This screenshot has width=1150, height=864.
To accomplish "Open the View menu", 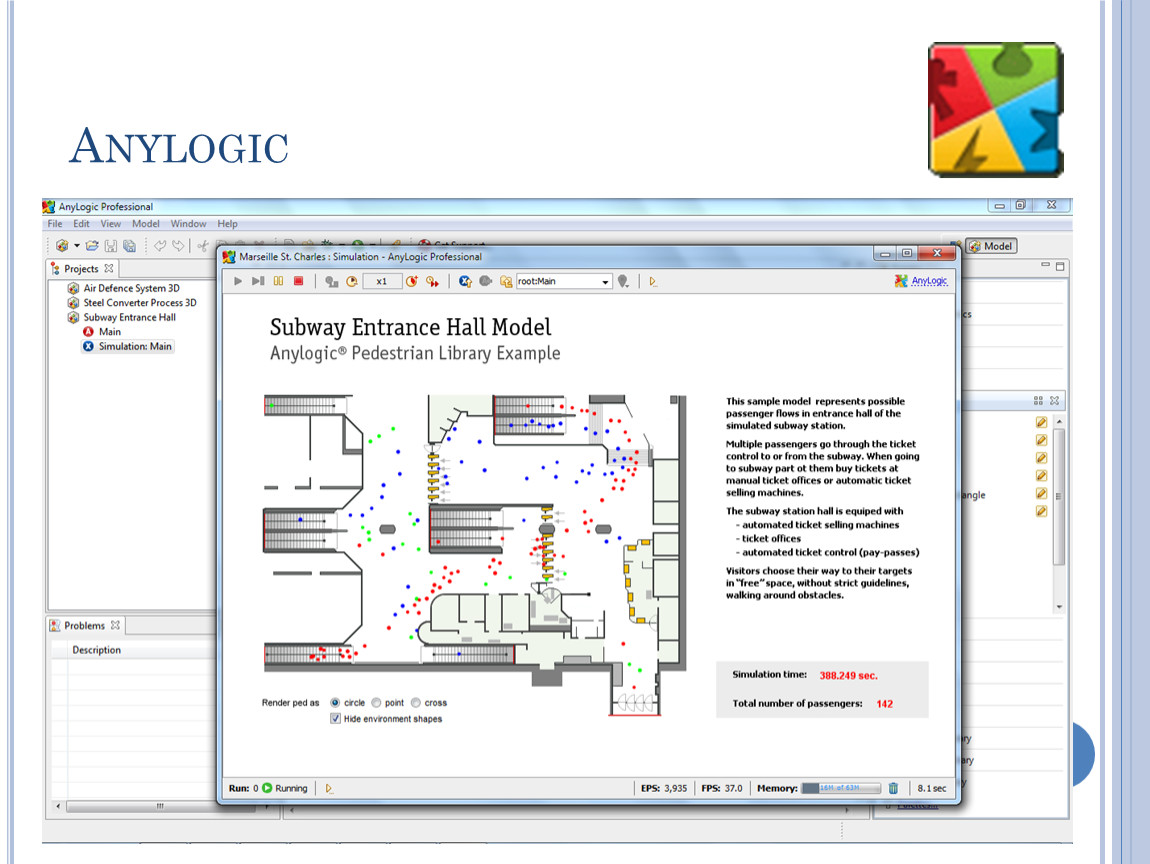I will (111, 224).
